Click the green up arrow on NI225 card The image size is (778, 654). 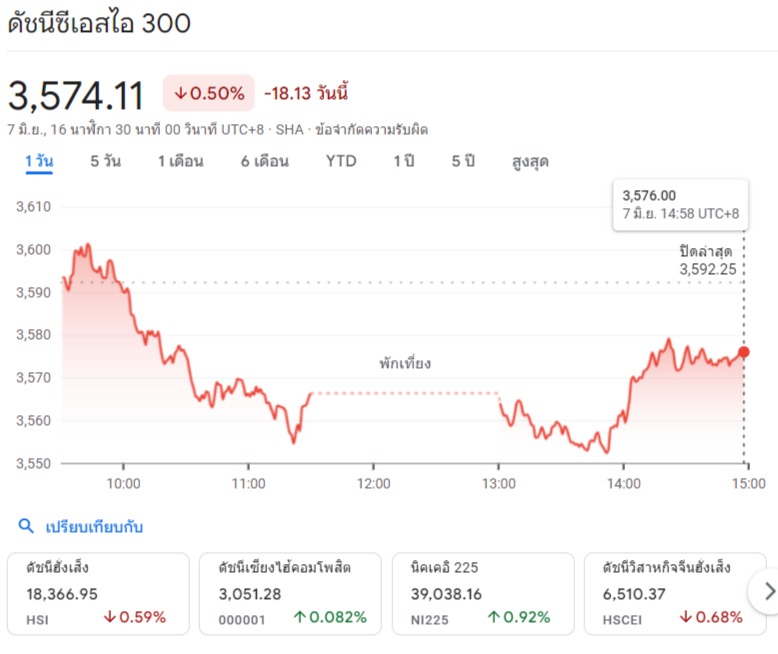pos(494,618)
